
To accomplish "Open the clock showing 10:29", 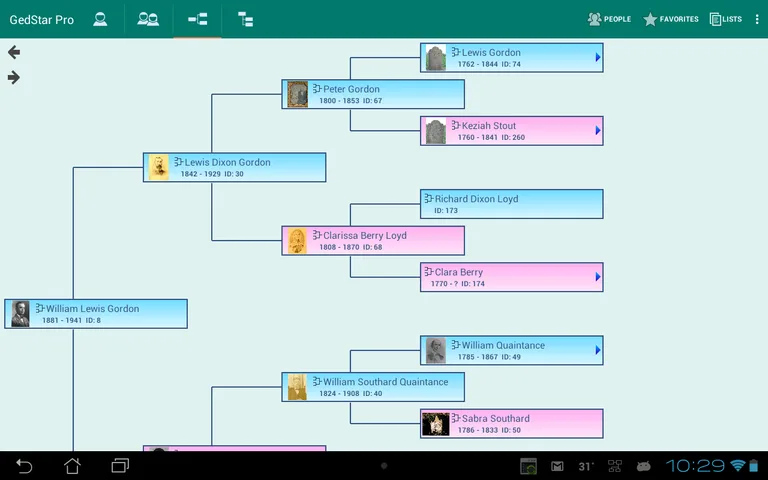I will click(695, 465).
